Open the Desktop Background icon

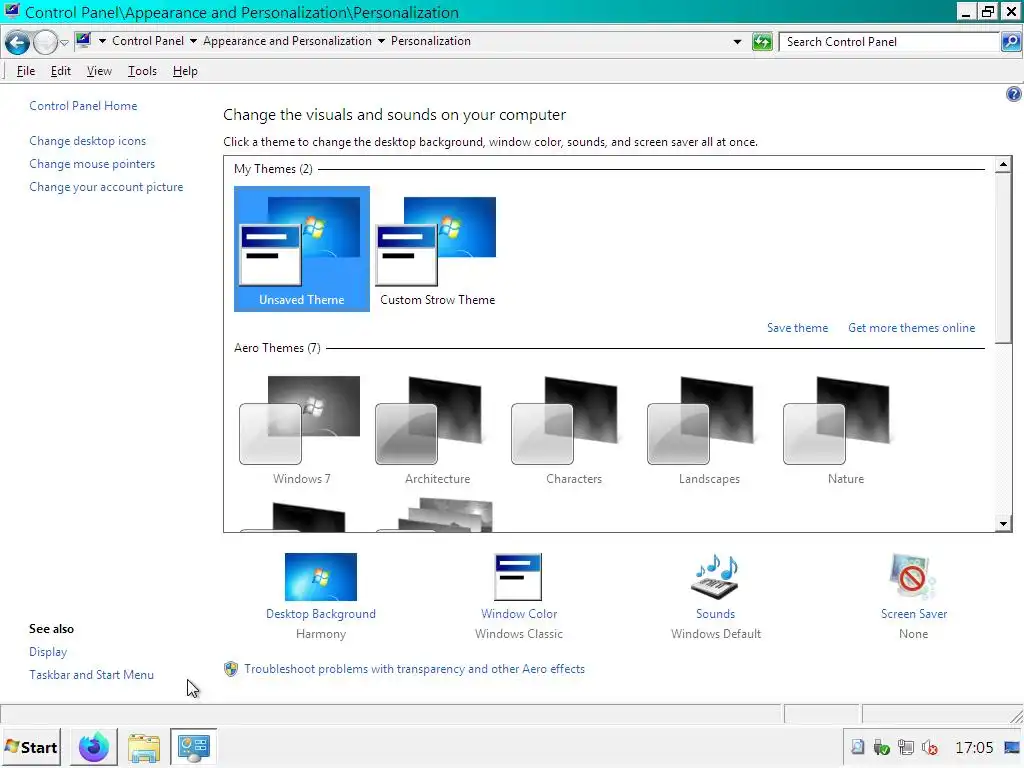[x=321, y=577]
